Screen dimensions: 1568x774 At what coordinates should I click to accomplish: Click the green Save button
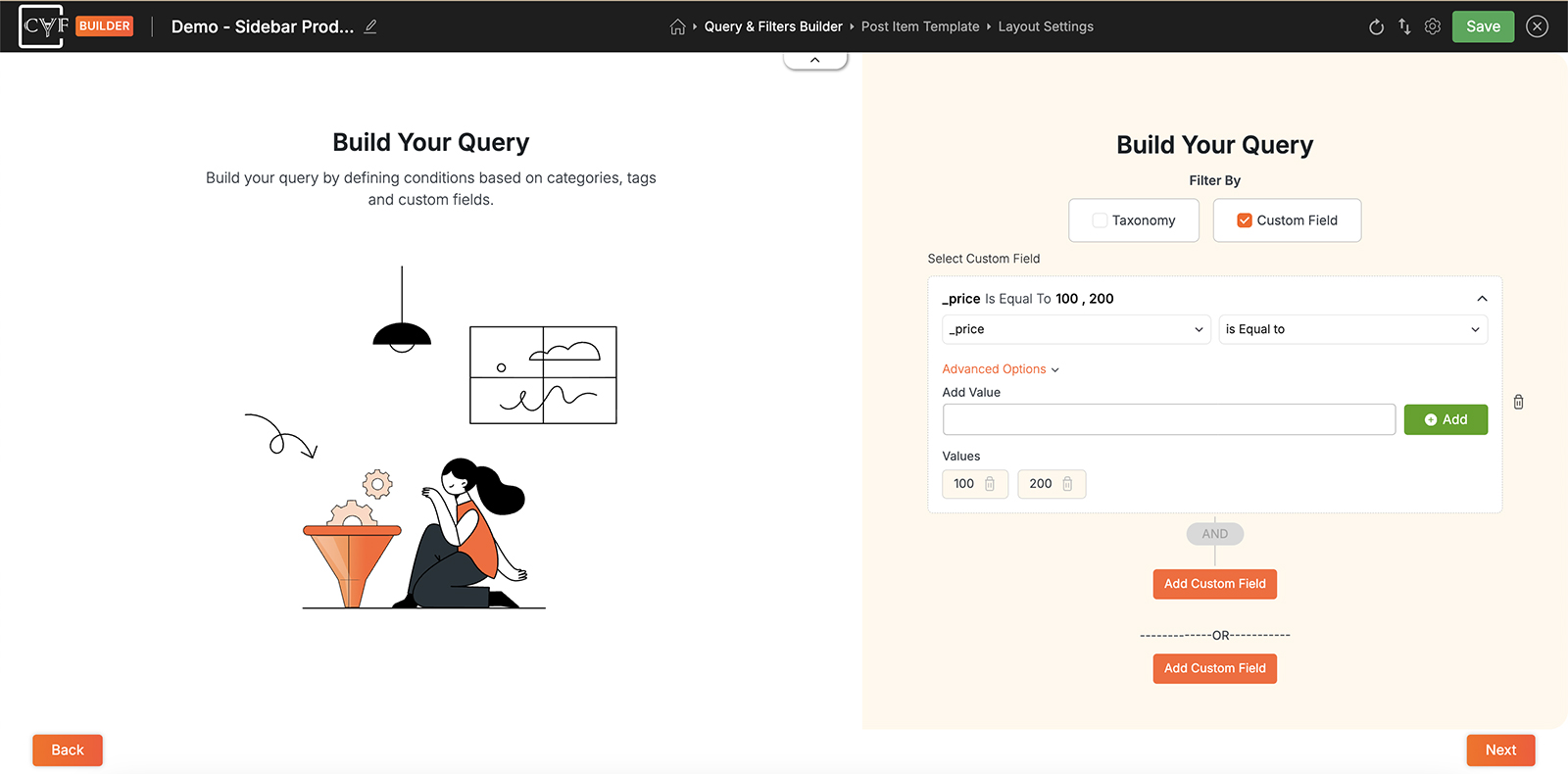coord(1483,26)
